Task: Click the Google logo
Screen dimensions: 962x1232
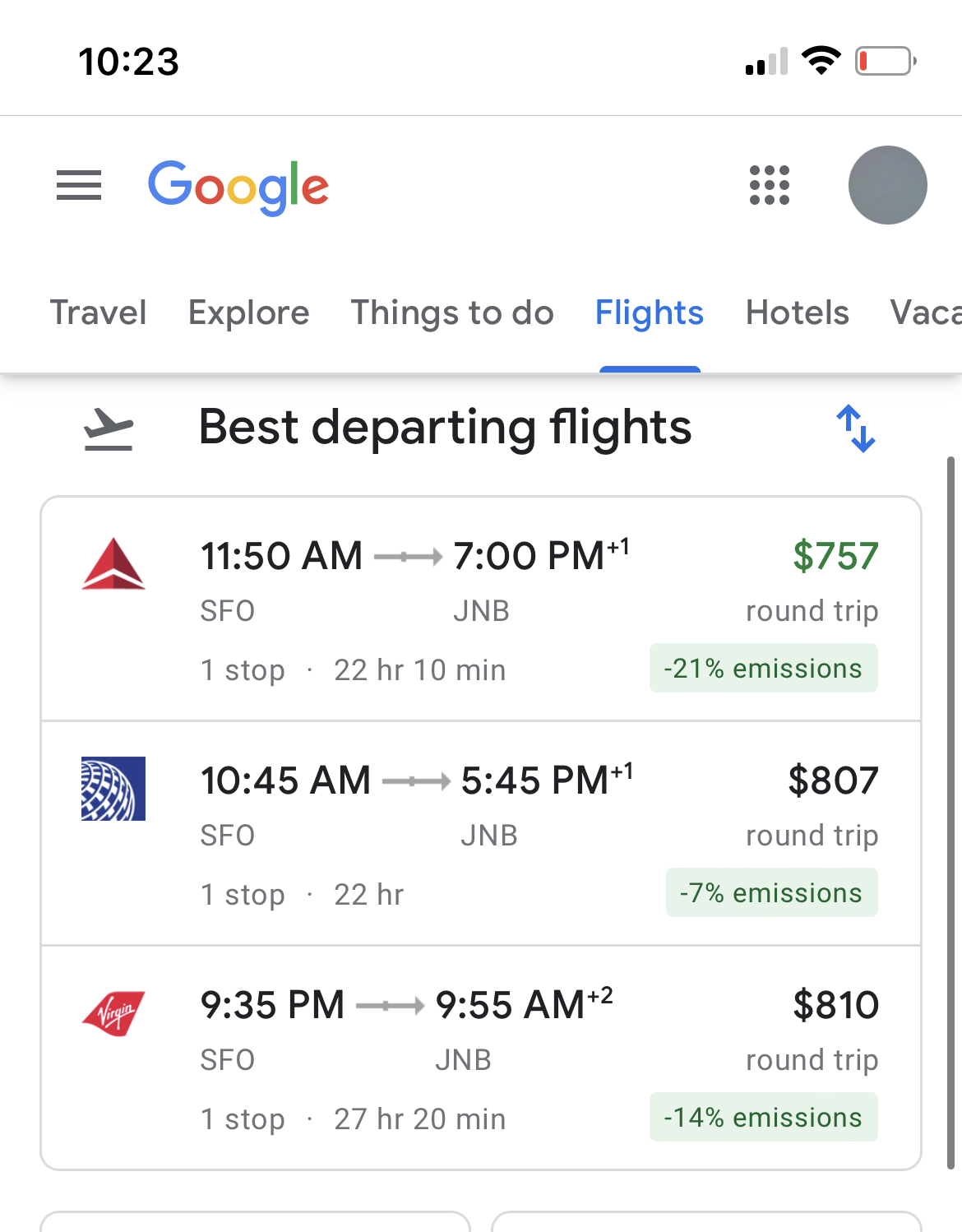Action: [238, 188]
